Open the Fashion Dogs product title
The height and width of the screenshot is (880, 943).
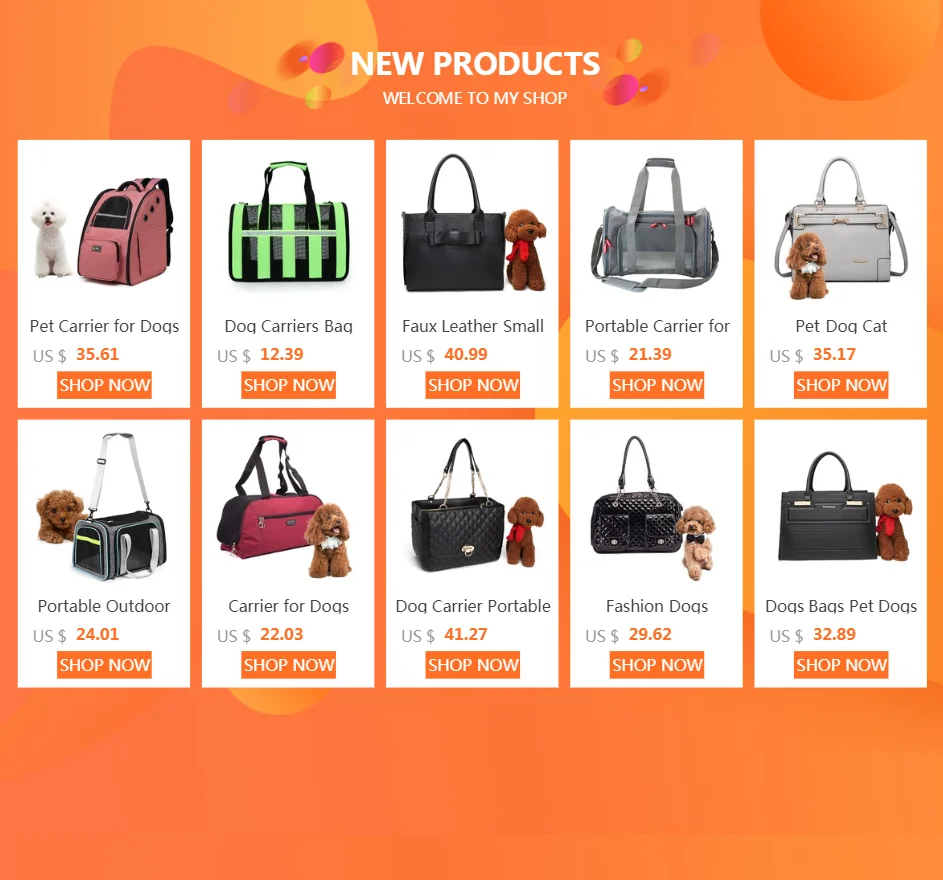click(657, 606)
